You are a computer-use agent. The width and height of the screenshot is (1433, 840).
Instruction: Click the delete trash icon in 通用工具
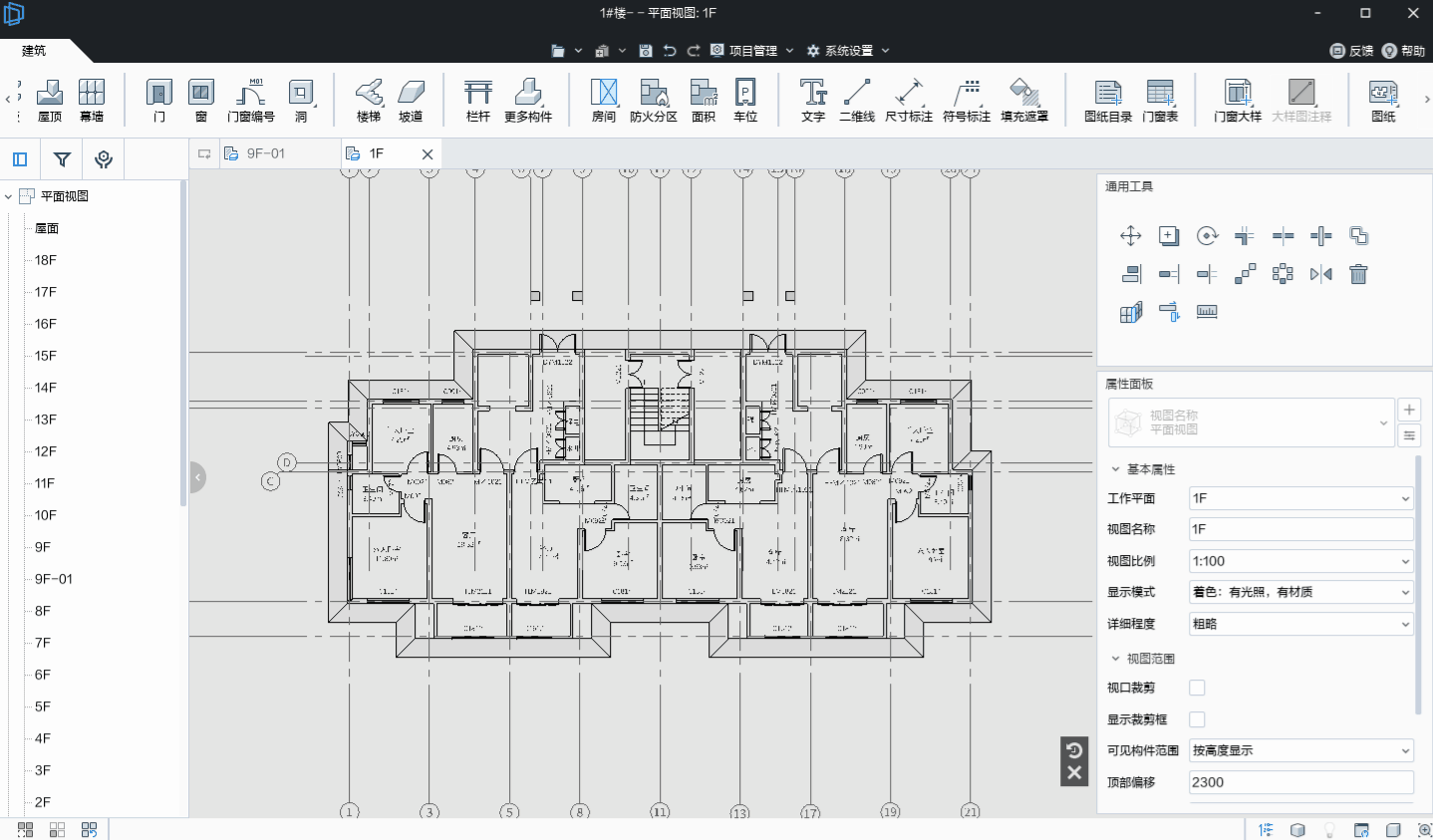(1358, 274)
